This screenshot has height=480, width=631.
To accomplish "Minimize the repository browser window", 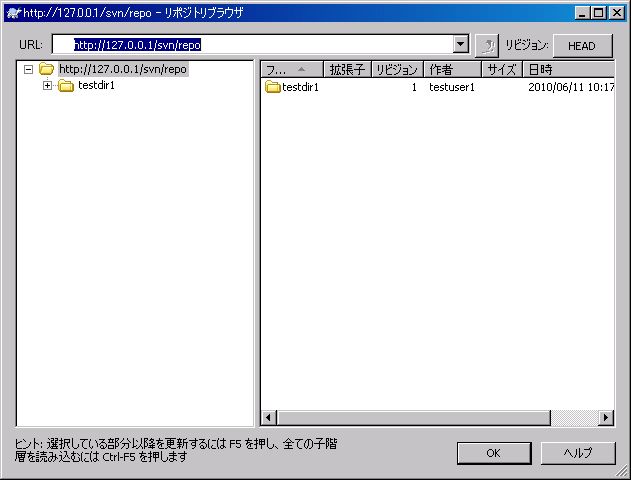I will point(582,13).
